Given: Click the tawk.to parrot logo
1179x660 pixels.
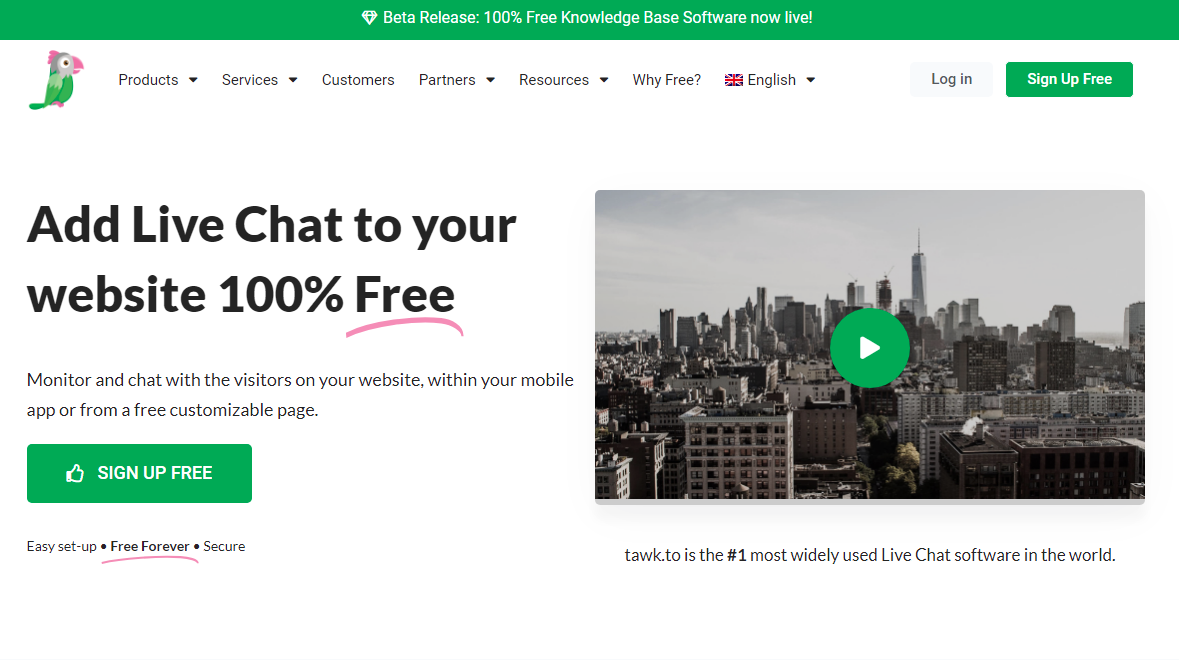Looking at the screenshot, I should pos(56,80).
